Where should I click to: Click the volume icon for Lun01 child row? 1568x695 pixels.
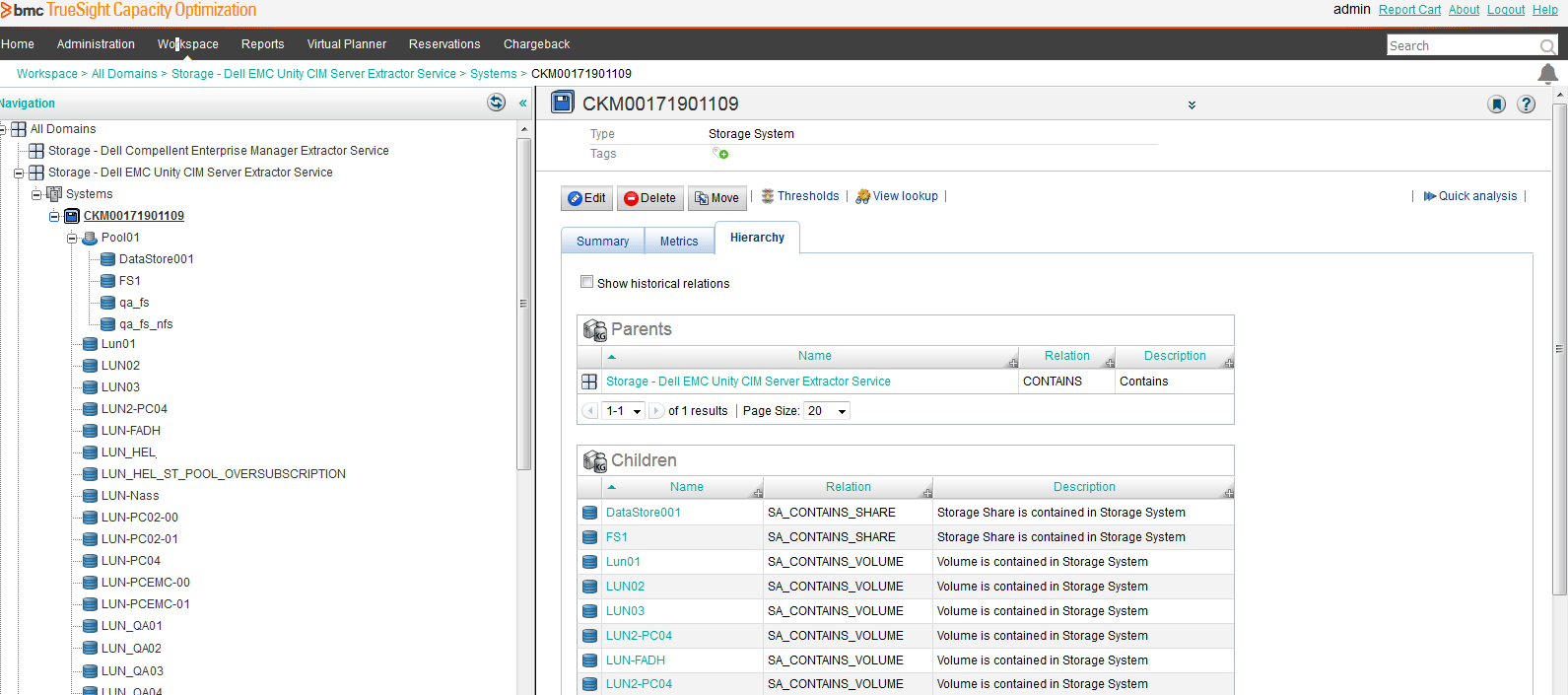coord(589,562)
